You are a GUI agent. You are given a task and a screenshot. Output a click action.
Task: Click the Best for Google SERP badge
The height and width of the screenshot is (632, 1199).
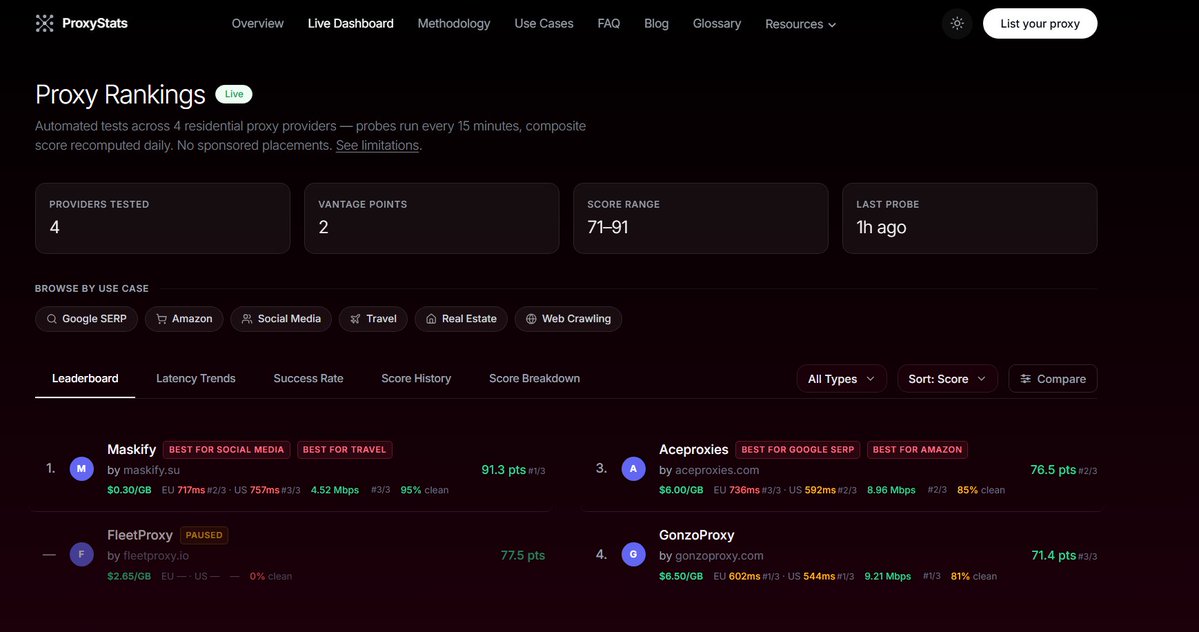[798, 449]
